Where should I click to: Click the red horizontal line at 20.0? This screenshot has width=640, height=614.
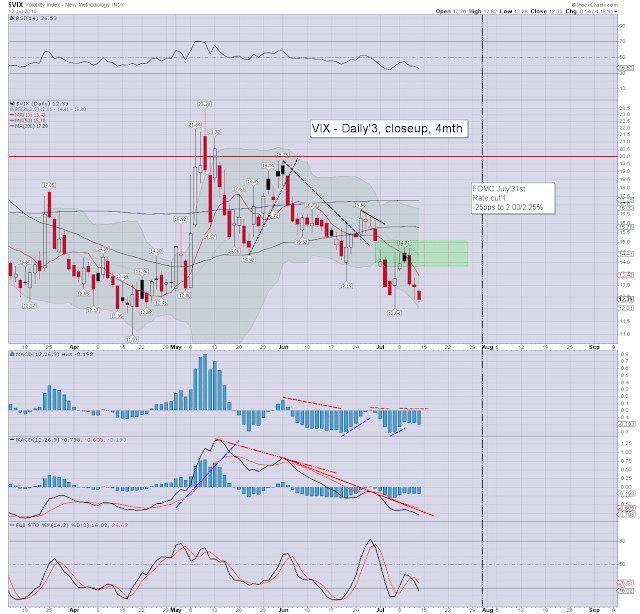click(x=313, y=156)
